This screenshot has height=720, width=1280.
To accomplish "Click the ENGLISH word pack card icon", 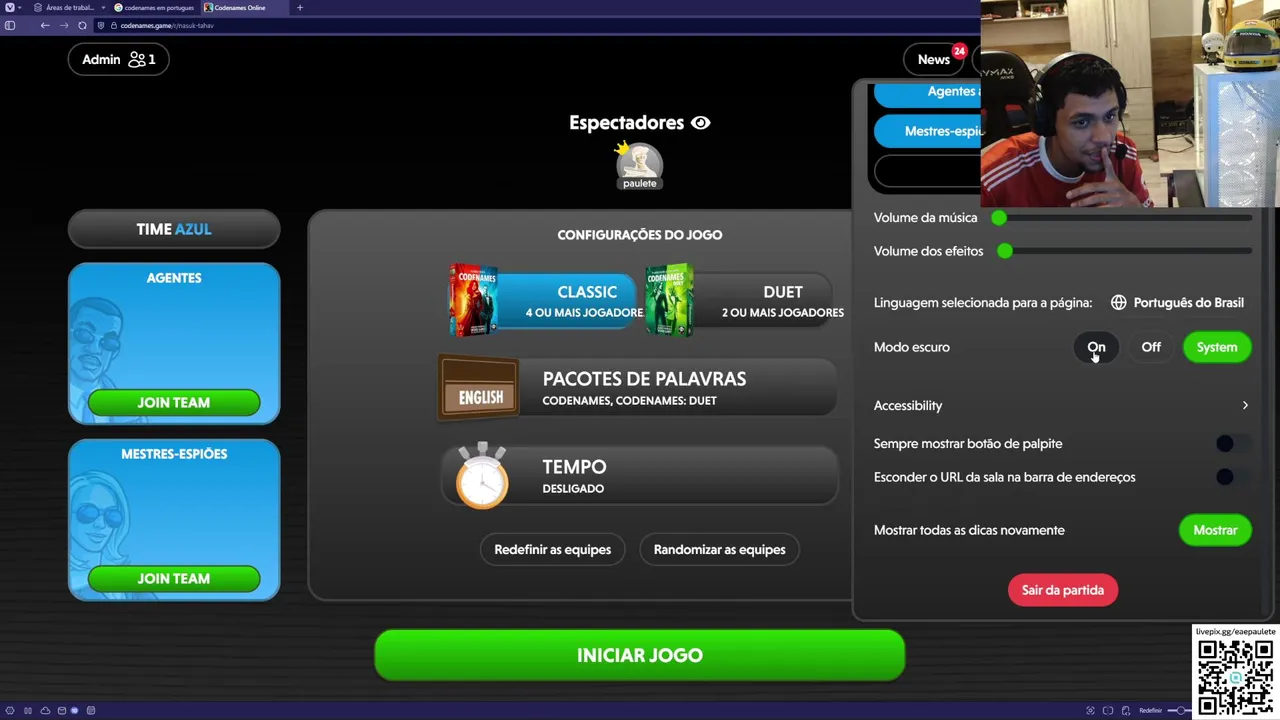I will tap(479, 387).
